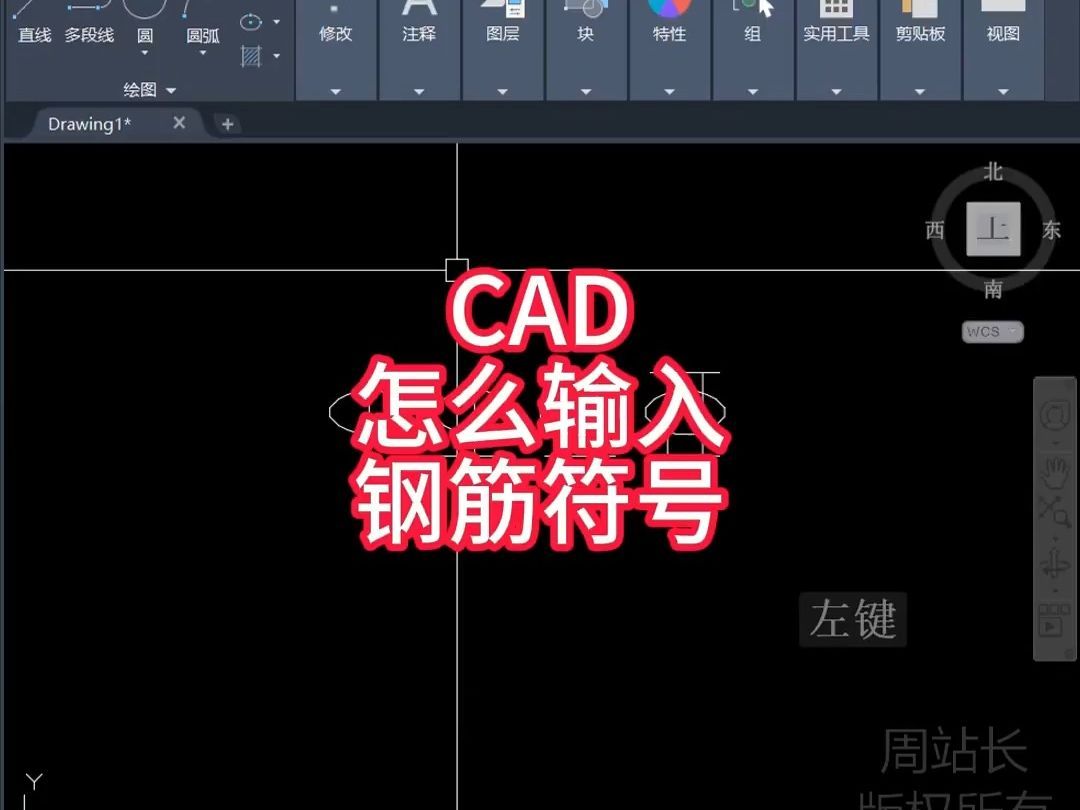Rotate view to 南 (South) on ViewCube
This screenshot has height=810, width=1080.
pyautogui.click(x=993, y=289)
